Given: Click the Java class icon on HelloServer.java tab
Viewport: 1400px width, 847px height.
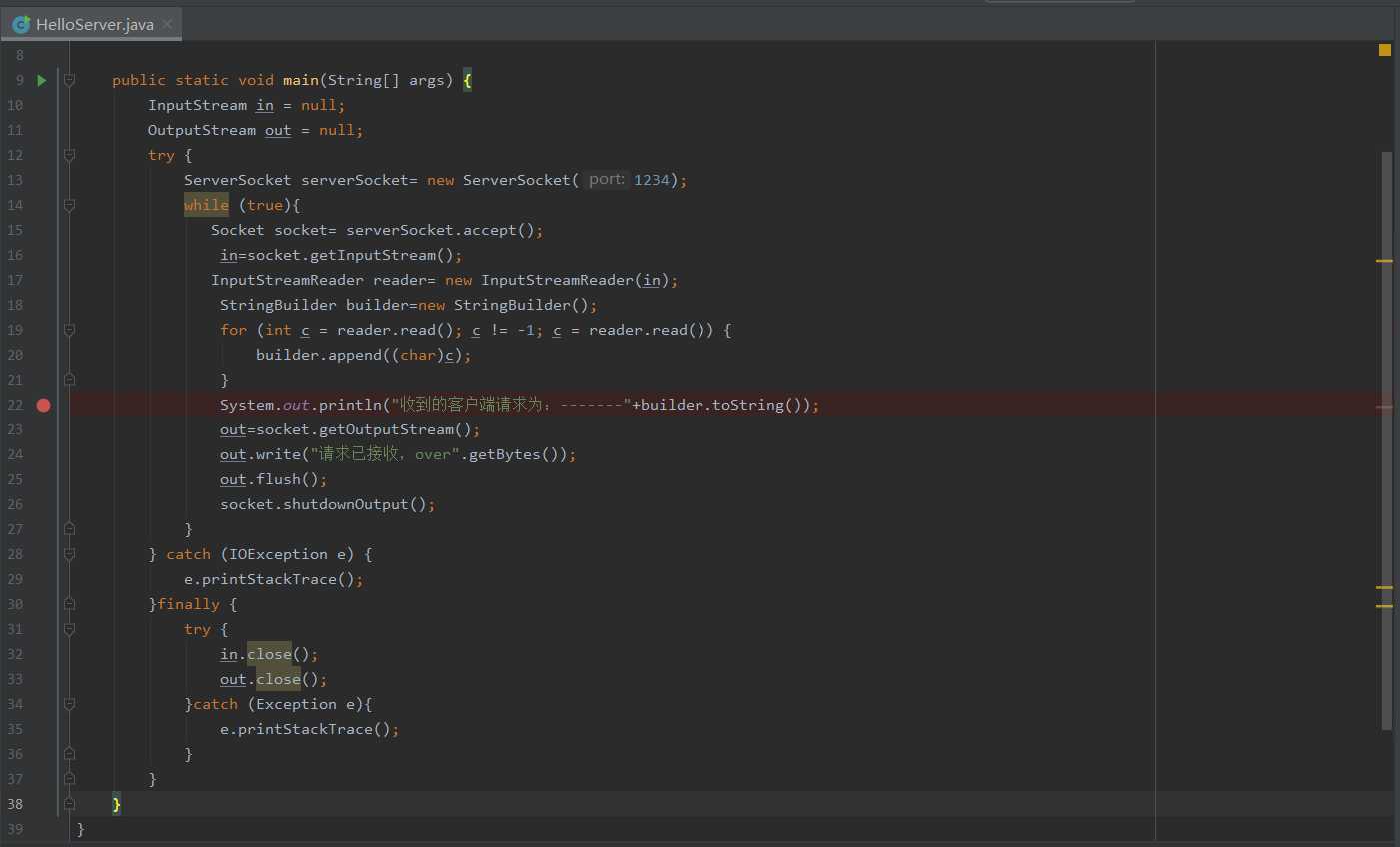Looking at the screenshot, I should click(20, 24).
